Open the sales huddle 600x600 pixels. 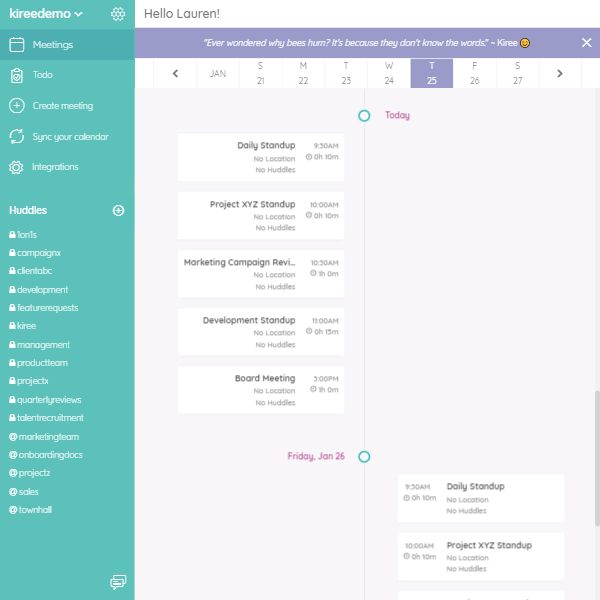(x=24, y=492)
